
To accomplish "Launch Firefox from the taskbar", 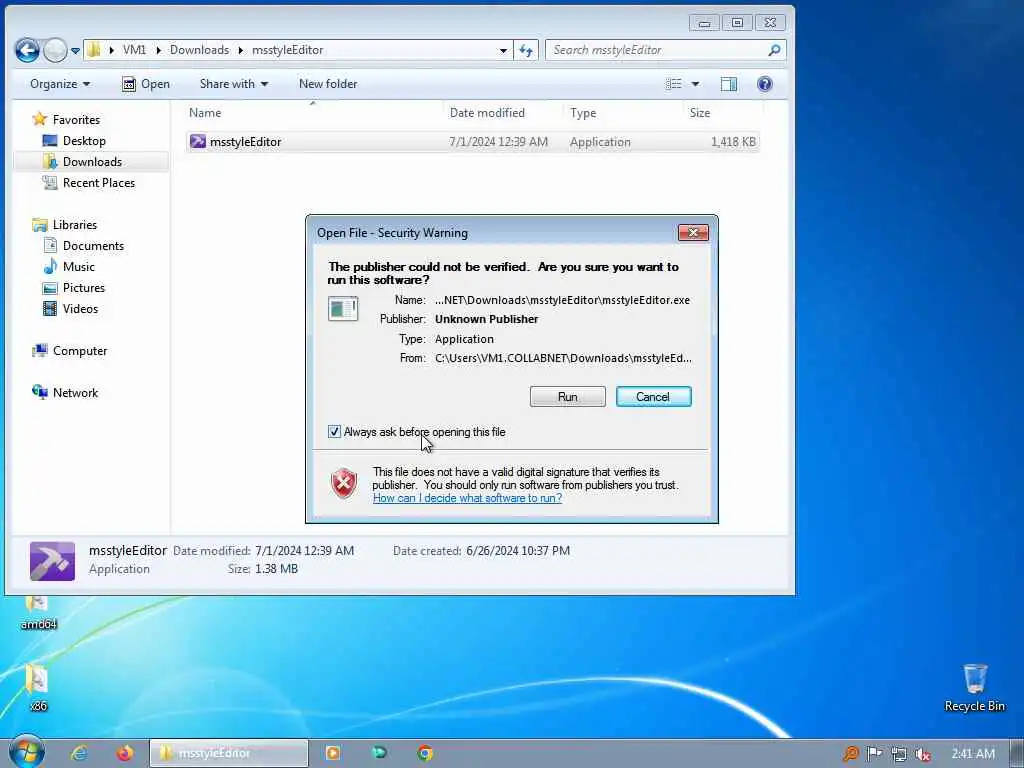I will click(125, 754).
